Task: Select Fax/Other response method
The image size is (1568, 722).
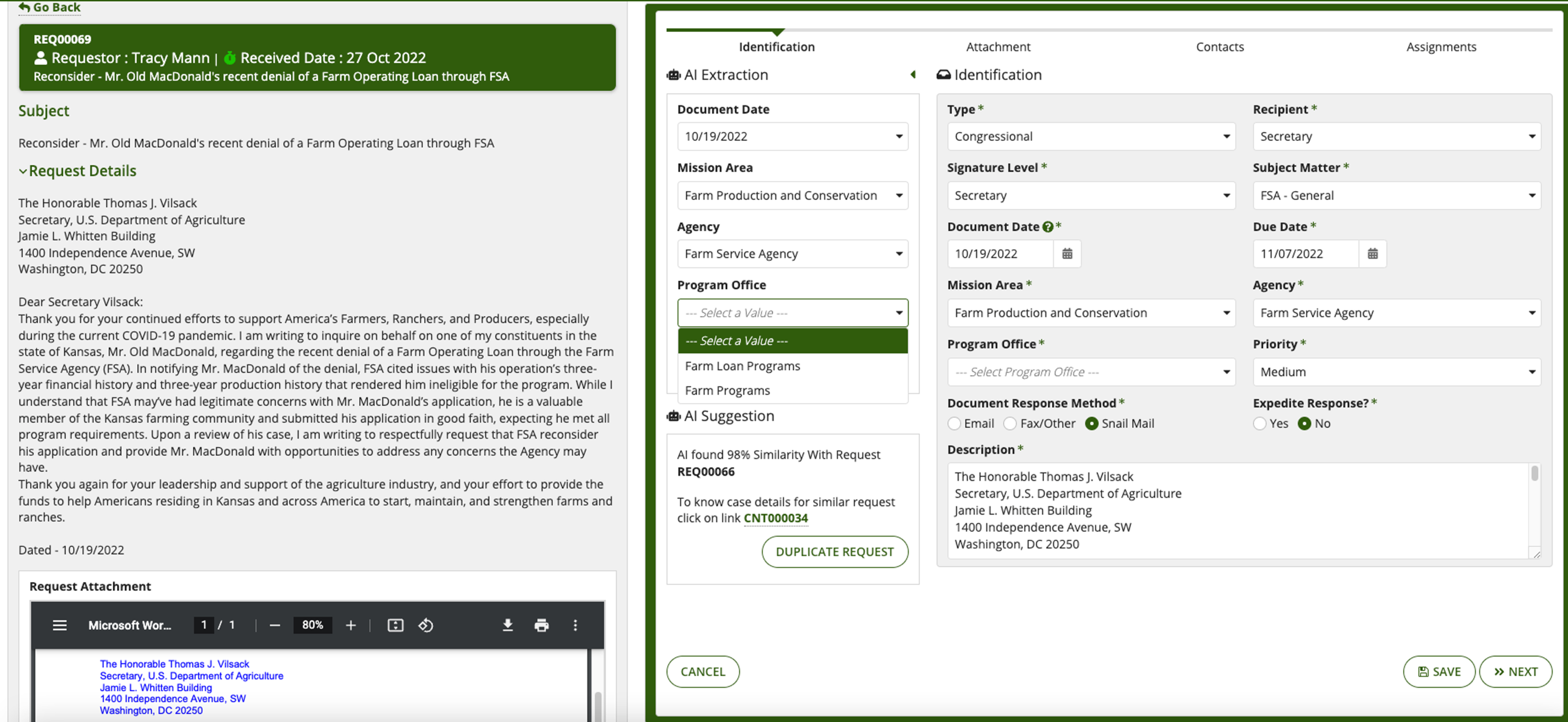Action: click(x=1010, y=423)
